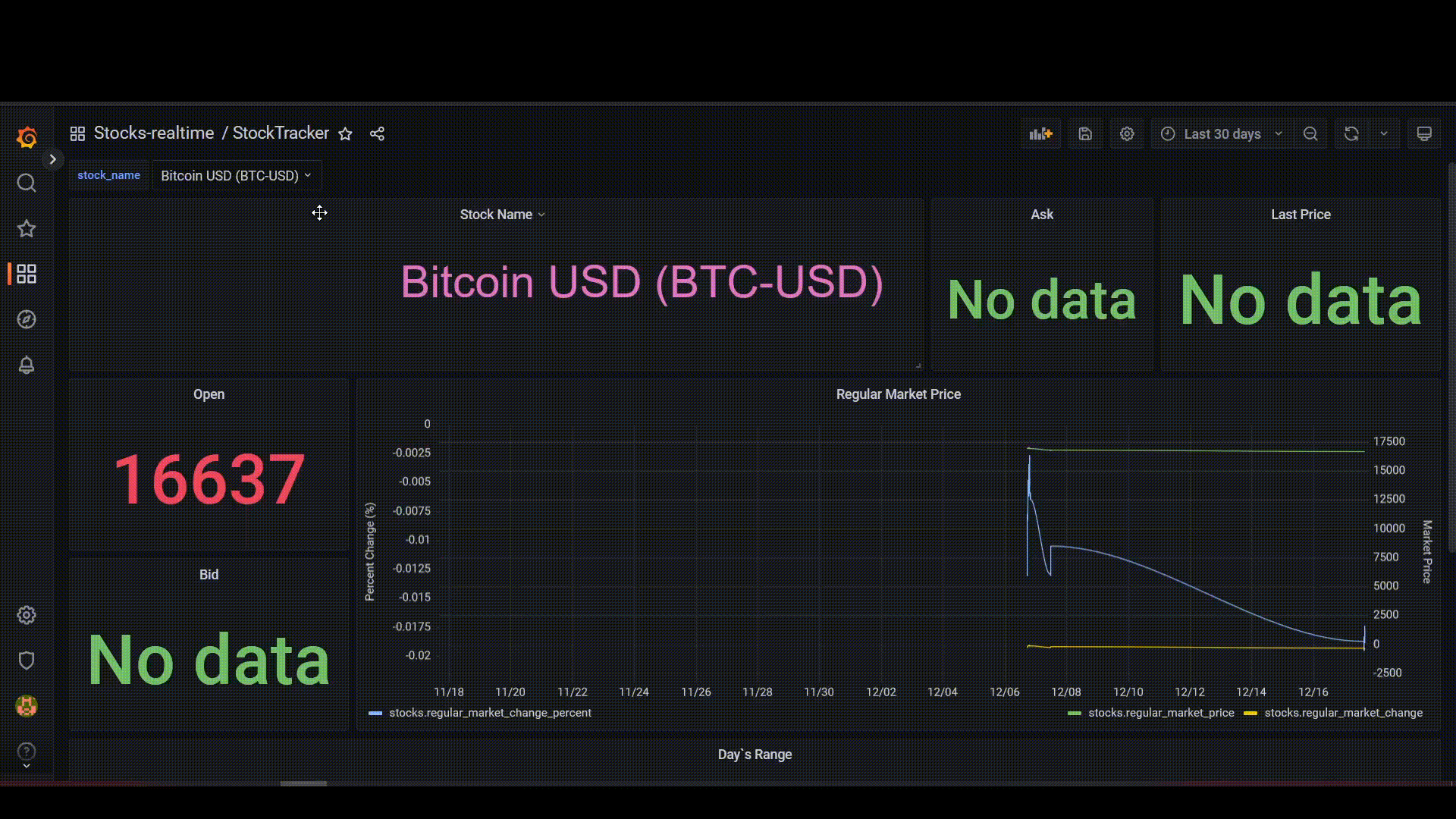Select the Dashboards menu item

(27, 274)
